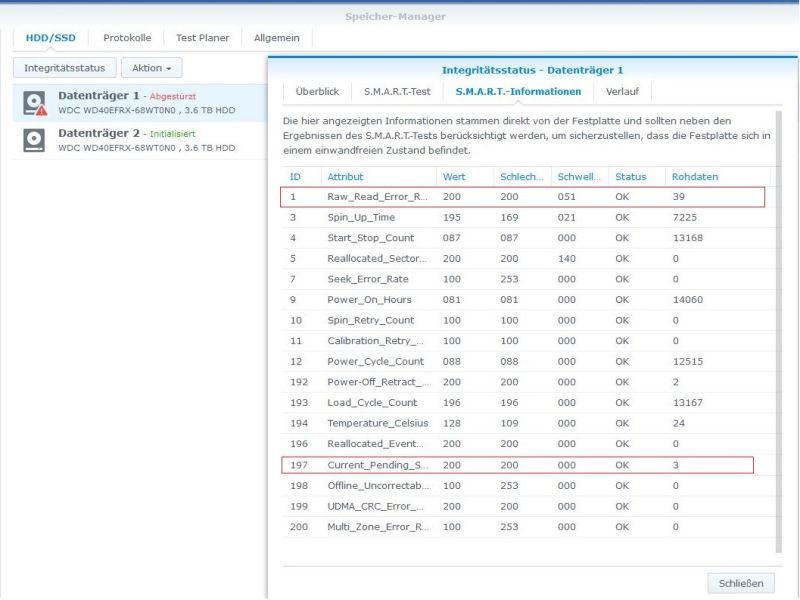The width and height of the screenshot is (800, 600).
Task: Click raw data value 7225
Action: click(684, 217)
